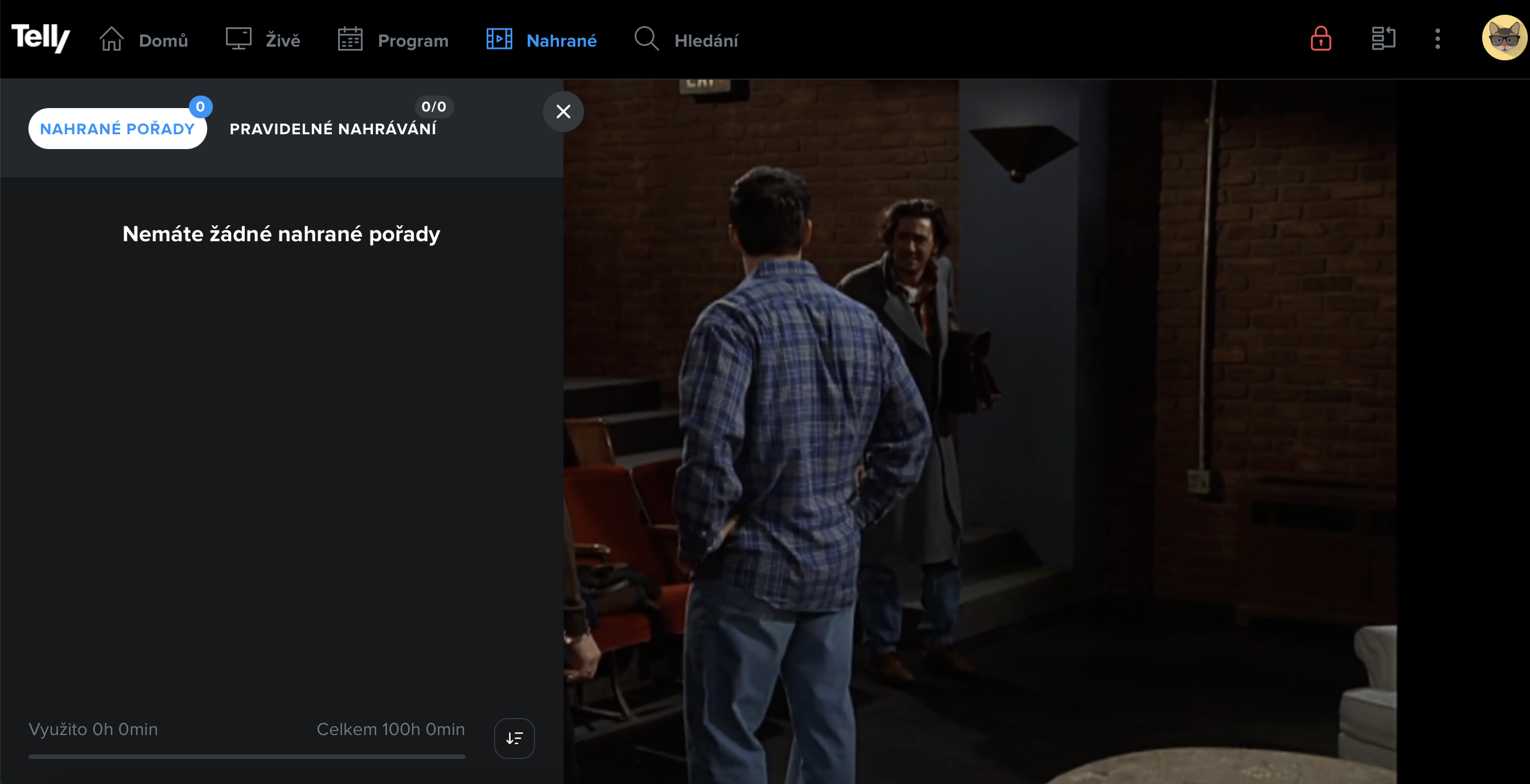
Task: Close the recordings panel
Action: pos(563,112)
